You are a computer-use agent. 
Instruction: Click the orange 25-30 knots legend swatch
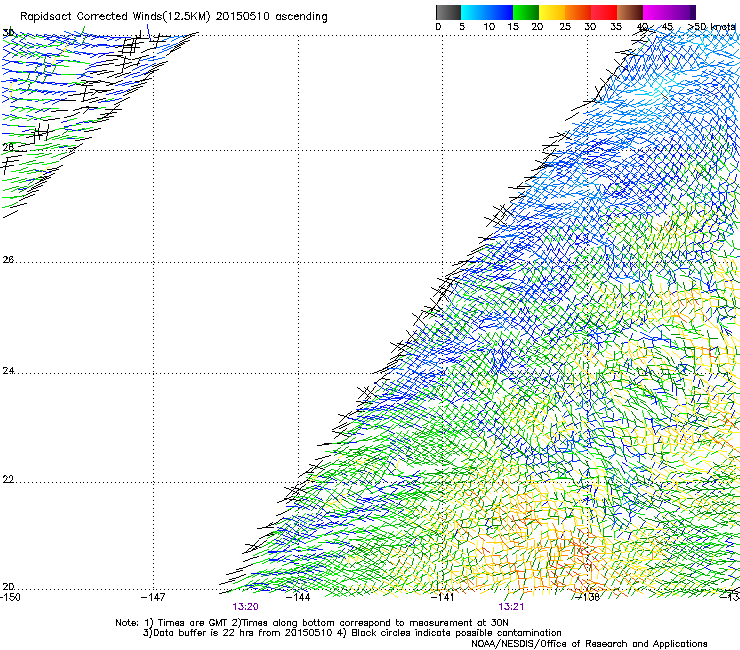(578, 12)
